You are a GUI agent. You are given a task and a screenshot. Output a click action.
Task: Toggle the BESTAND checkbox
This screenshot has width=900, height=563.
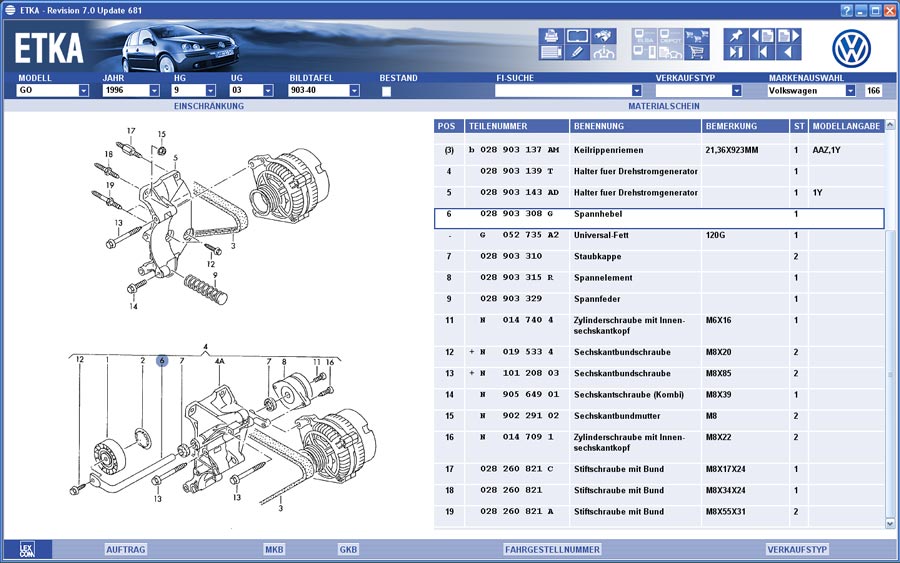pyautogui.click(x=387, y=91)
